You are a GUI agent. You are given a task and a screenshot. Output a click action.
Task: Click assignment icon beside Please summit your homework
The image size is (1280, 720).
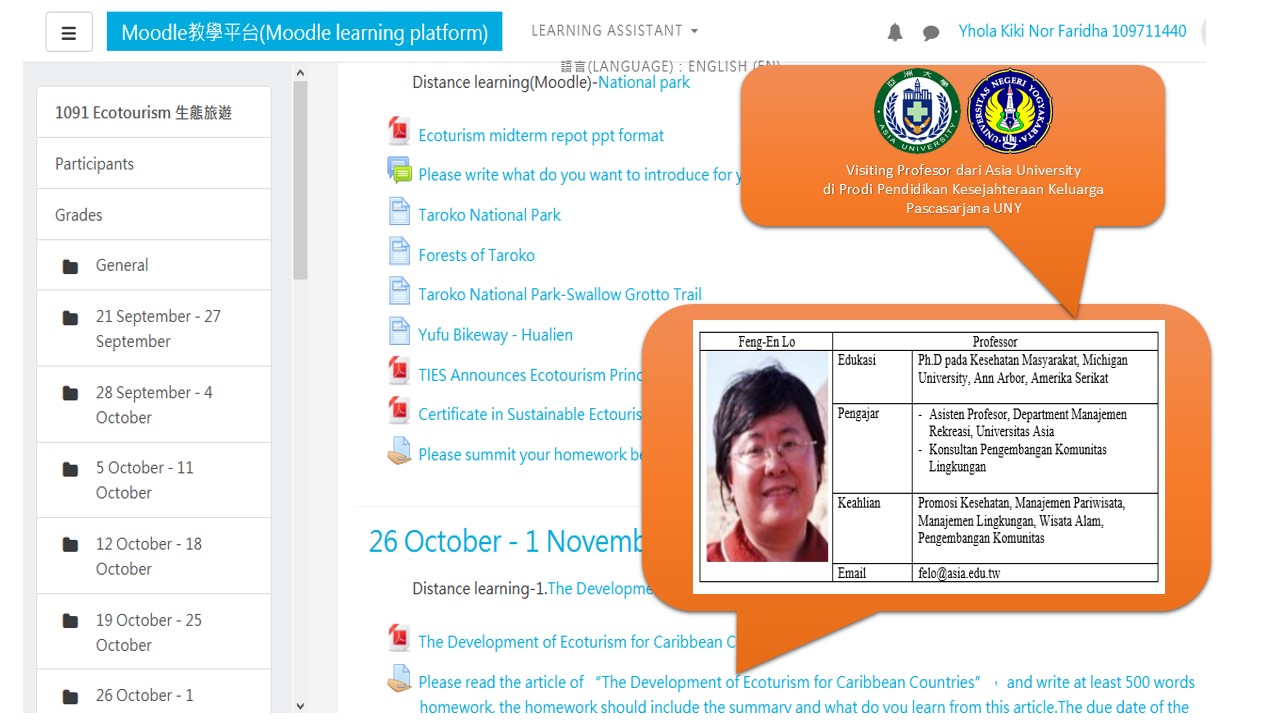tap(399, 452)
